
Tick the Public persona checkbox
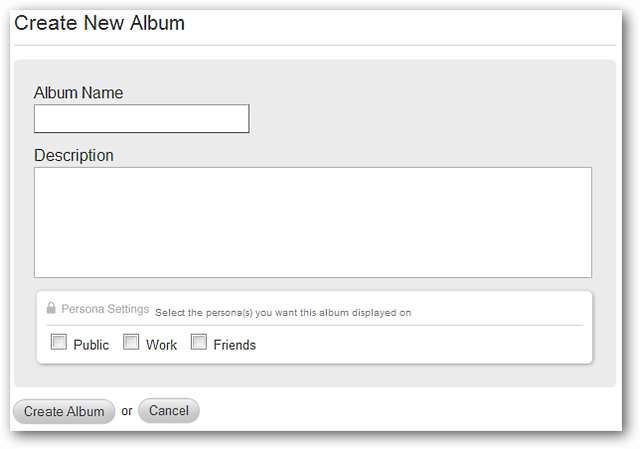click(x=59, y=343)
